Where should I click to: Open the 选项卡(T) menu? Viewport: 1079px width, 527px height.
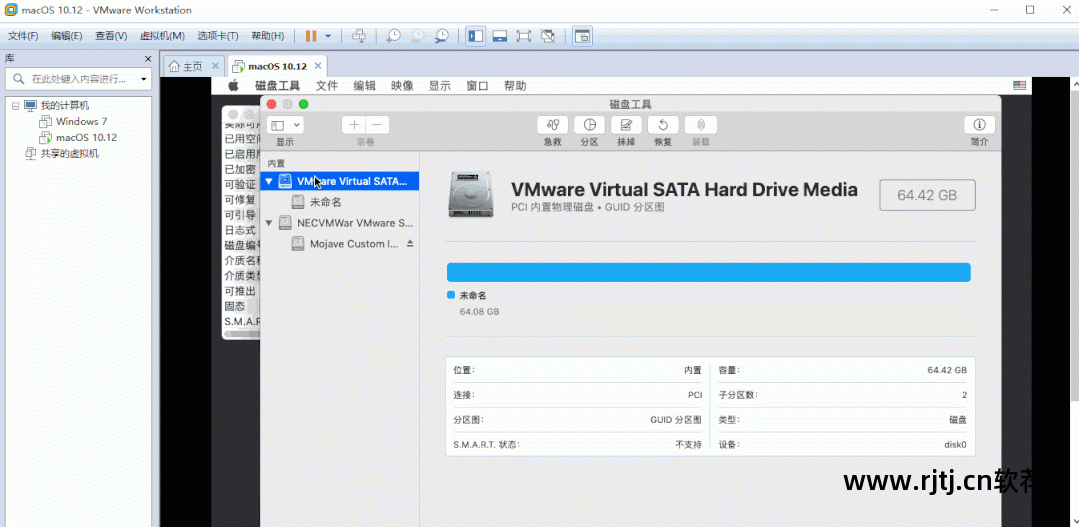217,36
